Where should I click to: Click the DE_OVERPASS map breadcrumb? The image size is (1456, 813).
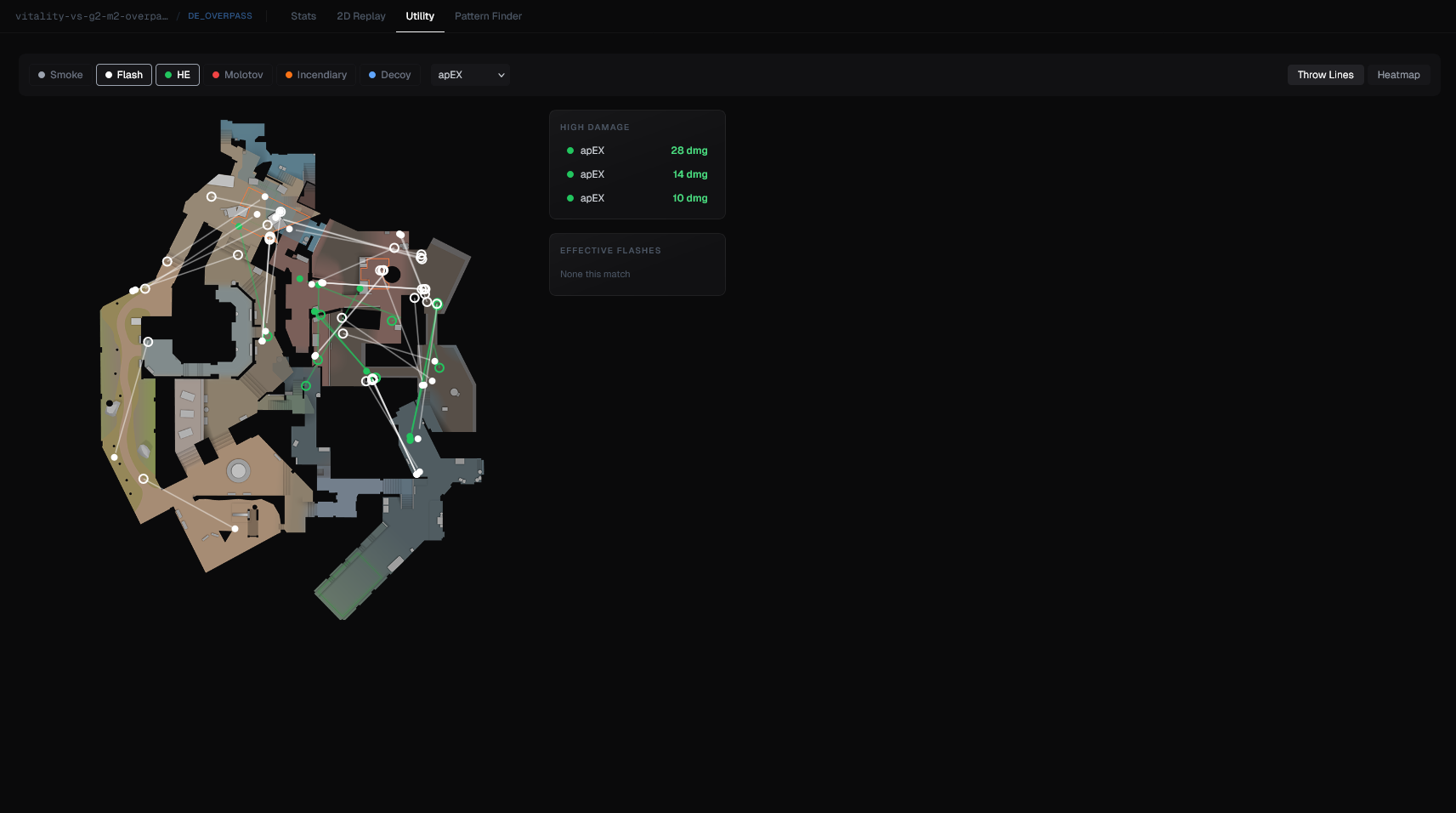[220, 16]
